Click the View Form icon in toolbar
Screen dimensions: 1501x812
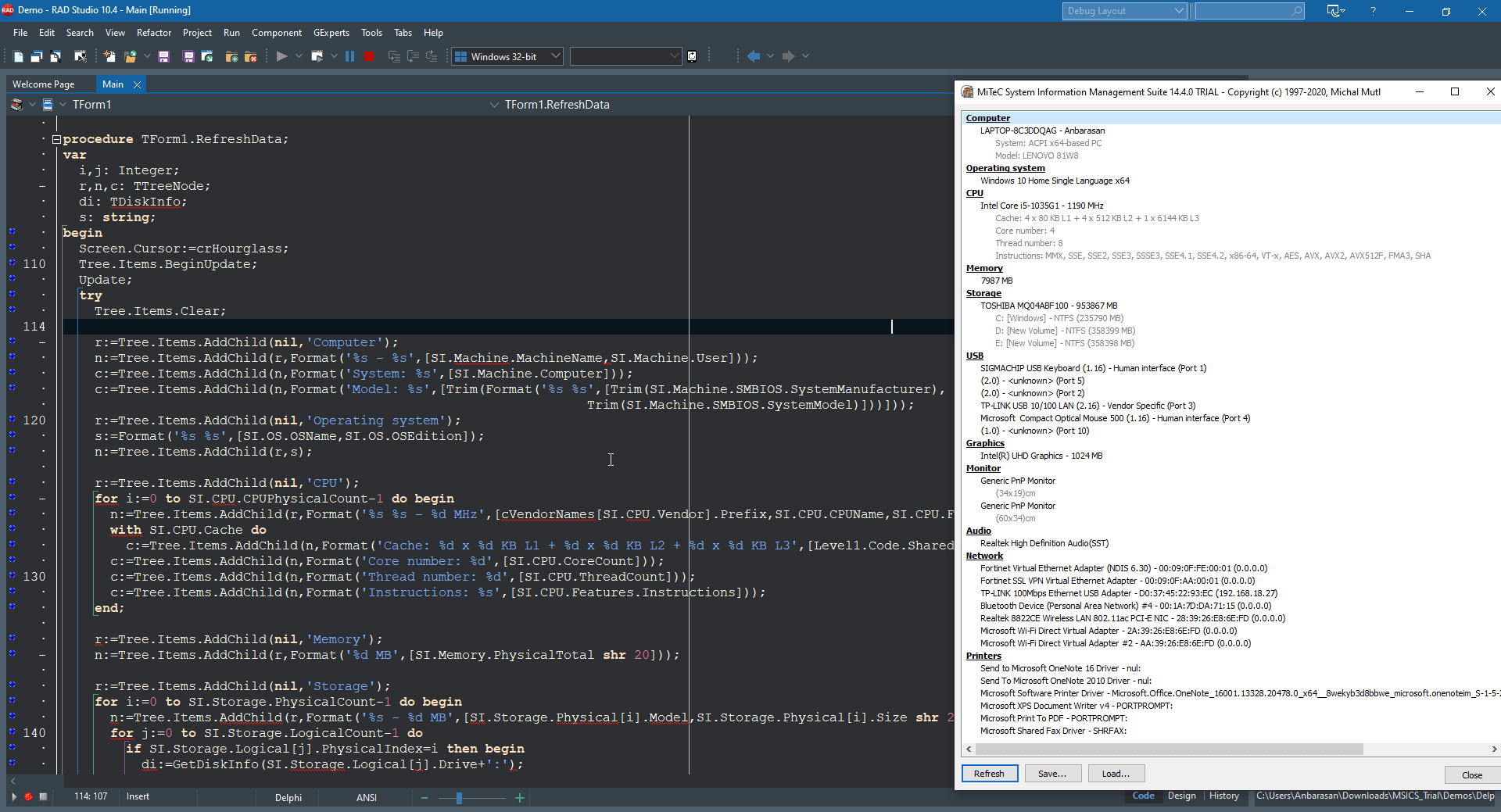[55, 56]
